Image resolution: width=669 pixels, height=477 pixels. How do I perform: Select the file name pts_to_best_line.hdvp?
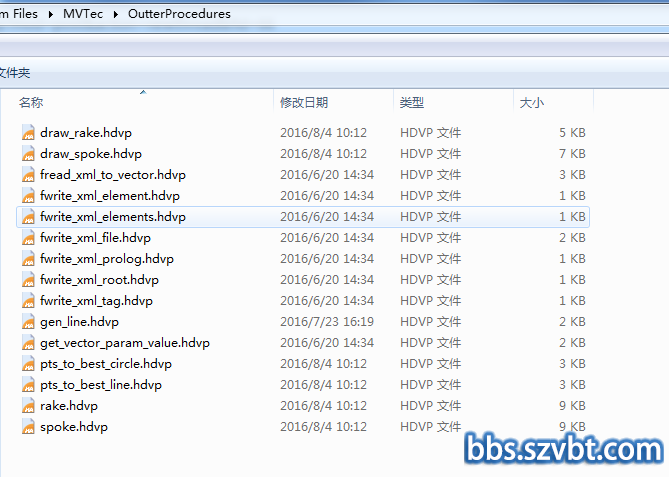point(101,385)
